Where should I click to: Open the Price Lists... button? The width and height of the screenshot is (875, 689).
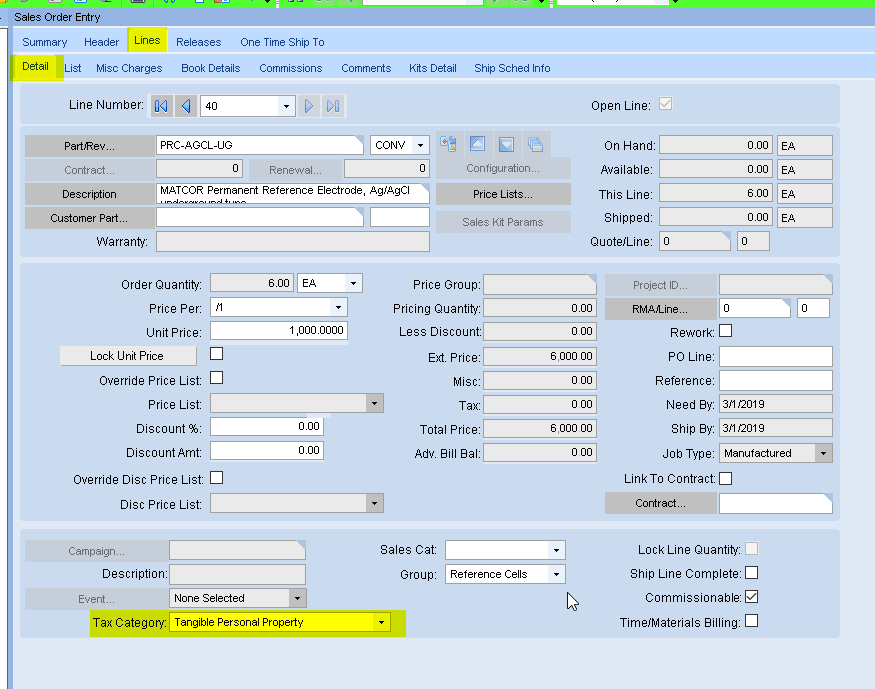coord(503,194)
